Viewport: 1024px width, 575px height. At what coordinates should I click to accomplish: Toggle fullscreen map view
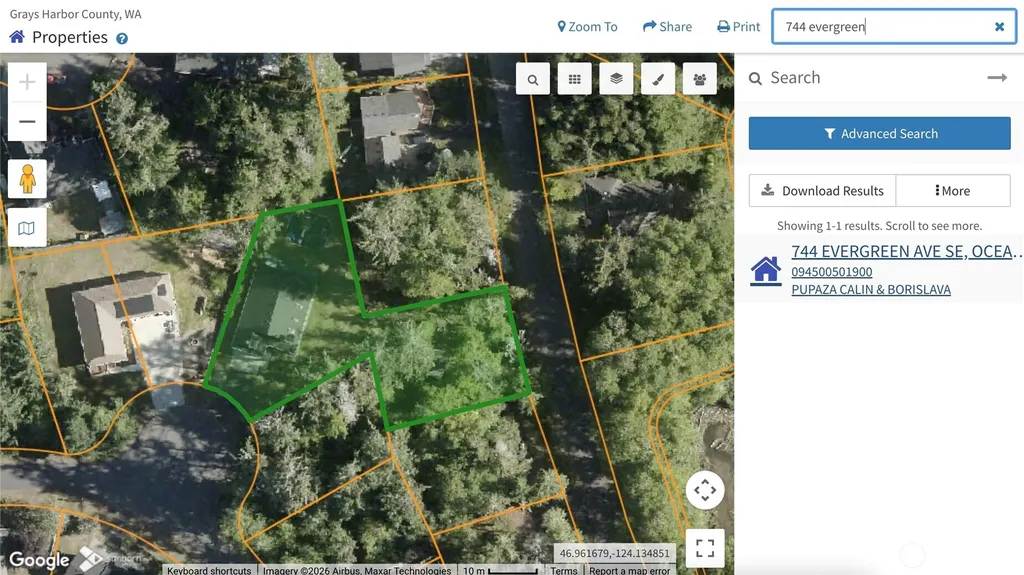[x=705, y=548]
